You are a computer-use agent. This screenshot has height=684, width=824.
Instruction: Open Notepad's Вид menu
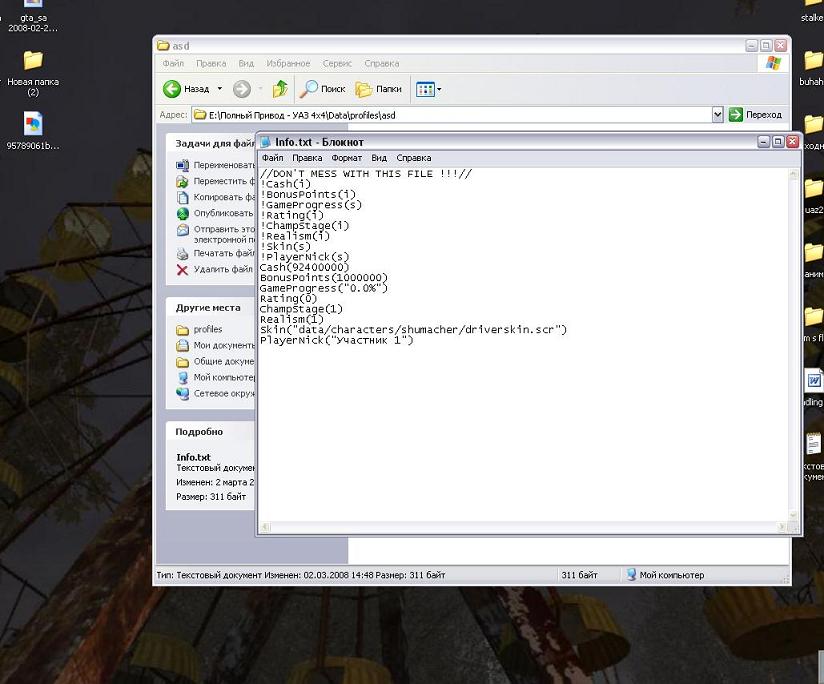(x=379, y=158)
